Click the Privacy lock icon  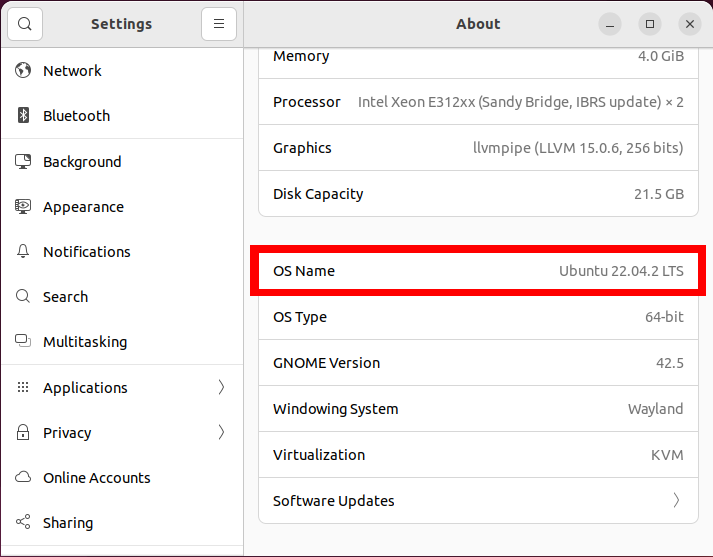pos(23,432)
